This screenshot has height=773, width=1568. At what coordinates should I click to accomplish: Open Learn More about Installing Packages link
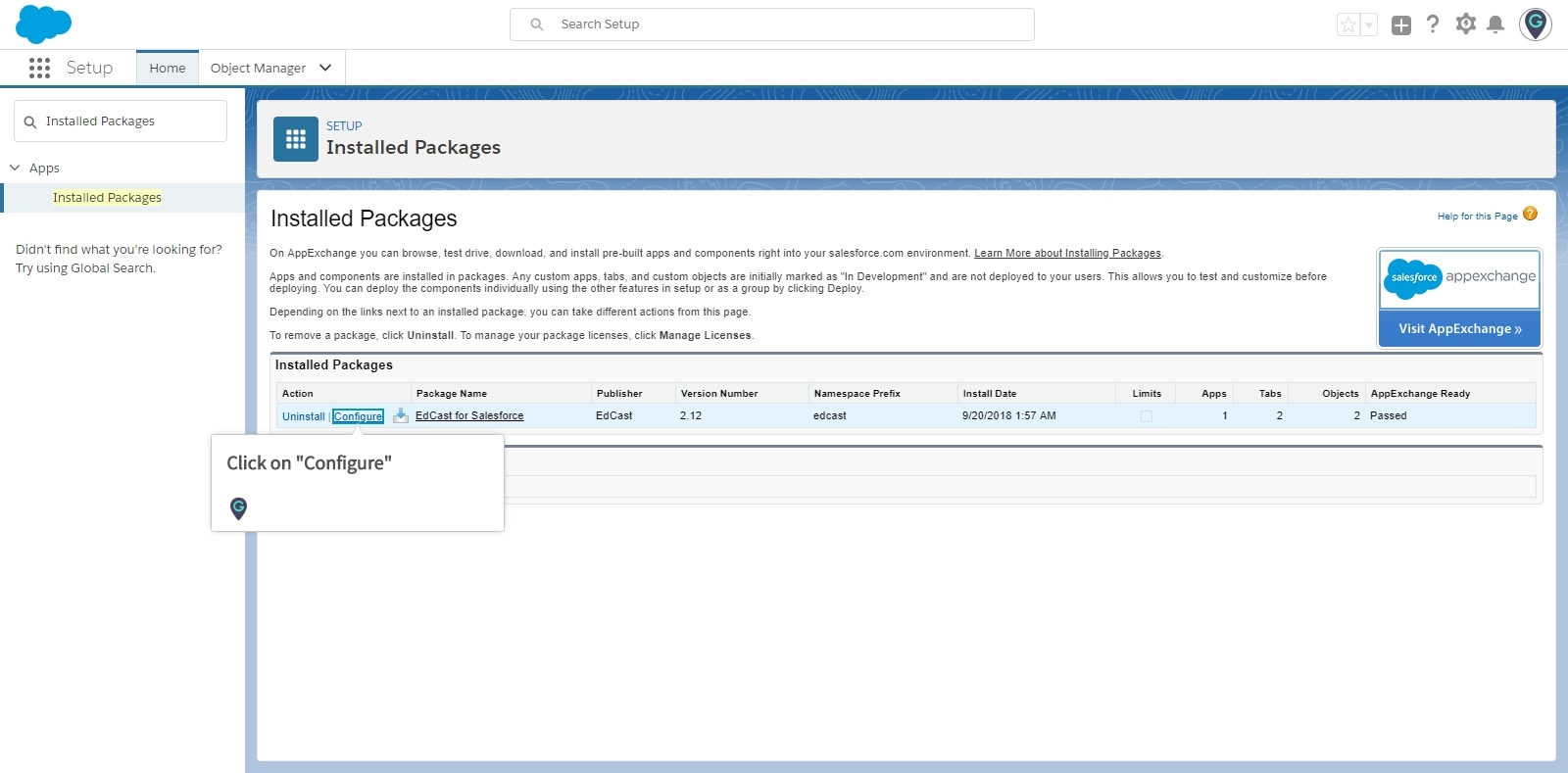(x=1067, y=253)
